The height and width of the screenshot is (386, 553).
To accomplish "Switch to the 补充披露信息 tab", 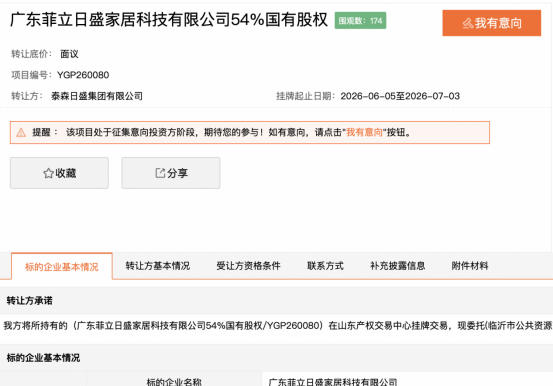I will (397, 266).
